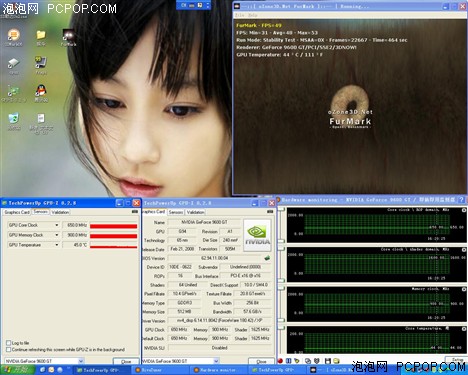The image size is (468, 375).
Task: Open the Recycle Bin desktop icon
Action: pos(14,121)
